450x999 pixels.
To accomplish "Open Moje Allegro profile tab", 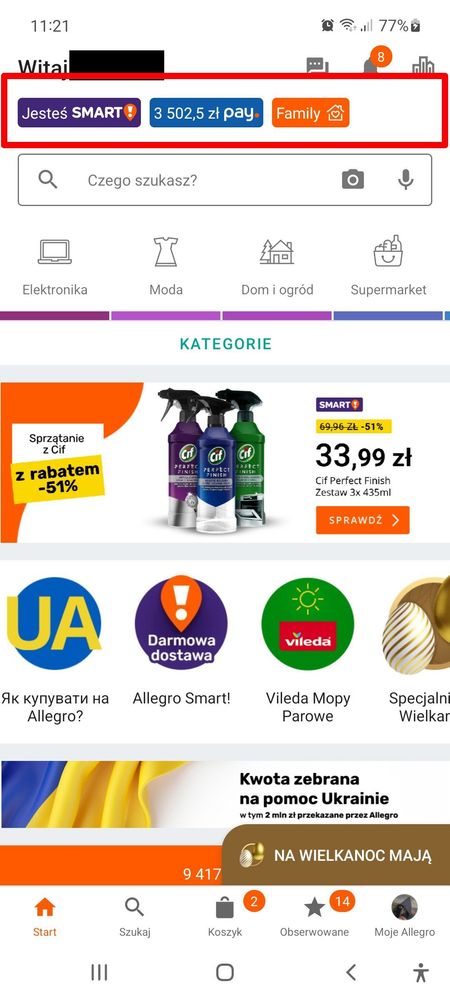I will pyautogui.click(x=404, y=916).
